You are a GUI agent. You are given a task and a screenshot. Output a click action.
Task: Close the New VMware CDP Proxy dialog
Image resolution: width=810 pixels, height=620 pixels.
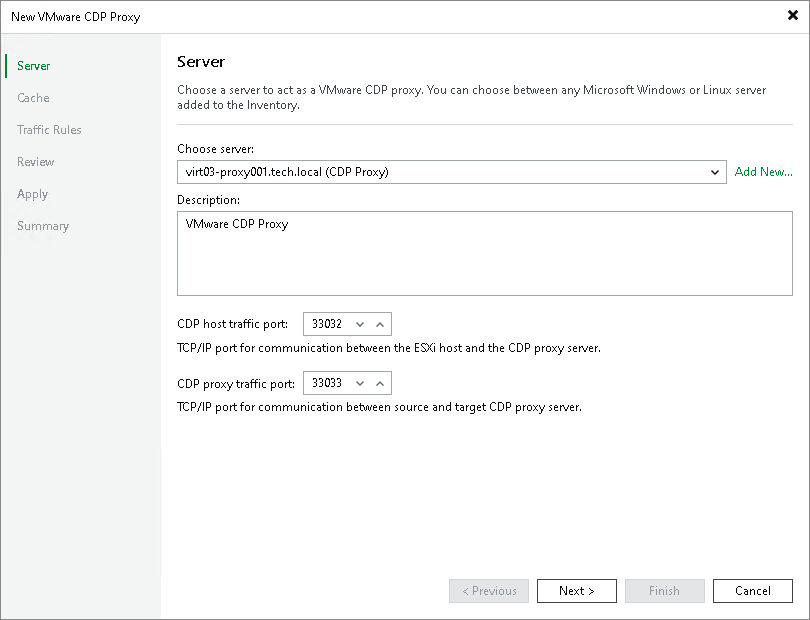click(x=792, y=16)
